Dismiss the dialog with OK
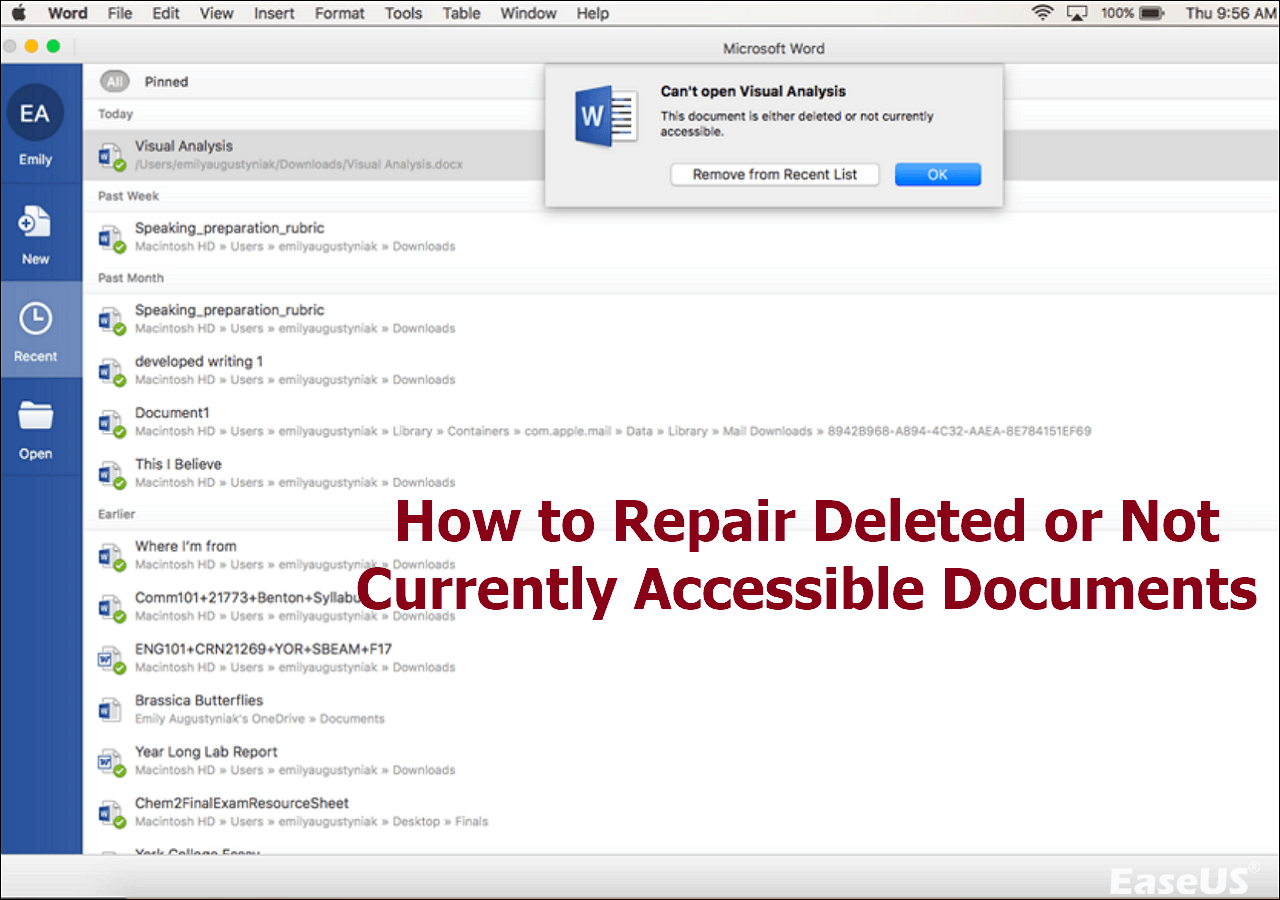 (x=937, y=174)
